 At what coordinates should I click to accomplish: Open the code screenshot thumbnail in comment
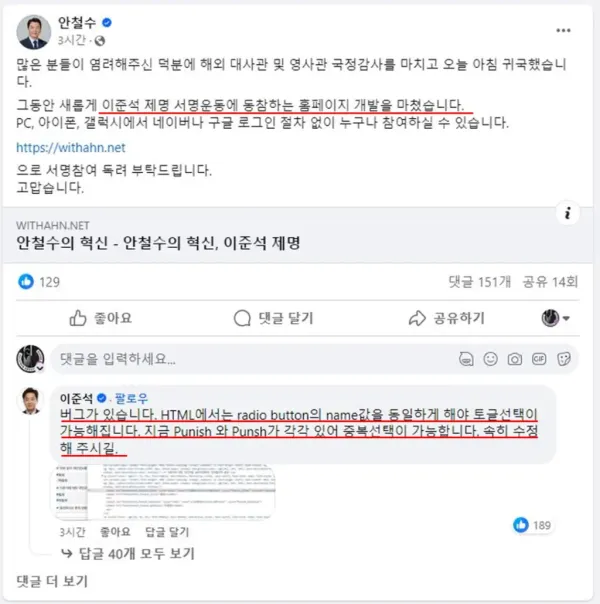[x=163, y=492]
